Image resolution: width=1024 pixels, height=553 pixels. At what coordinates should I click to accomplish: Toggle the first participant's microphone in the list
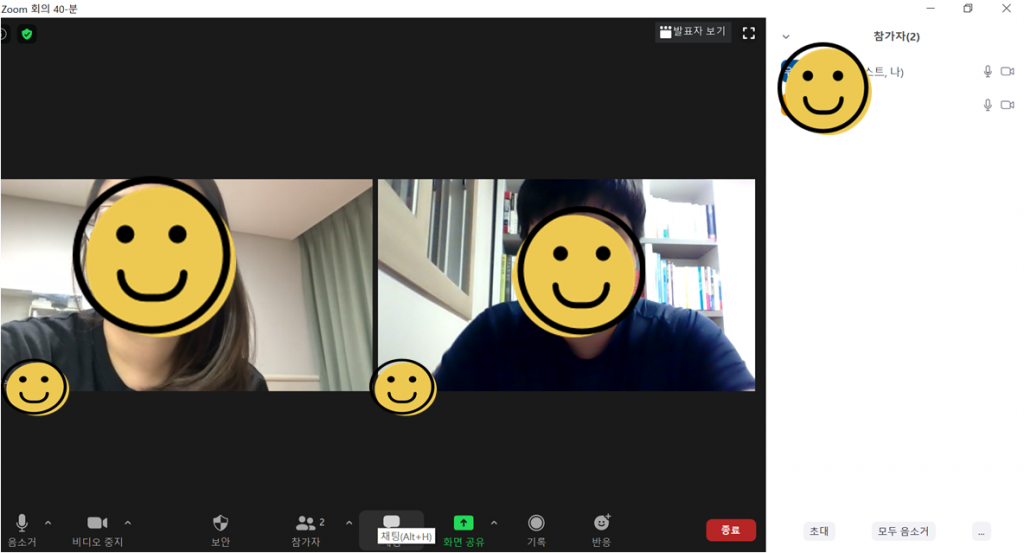click(987, 72)
